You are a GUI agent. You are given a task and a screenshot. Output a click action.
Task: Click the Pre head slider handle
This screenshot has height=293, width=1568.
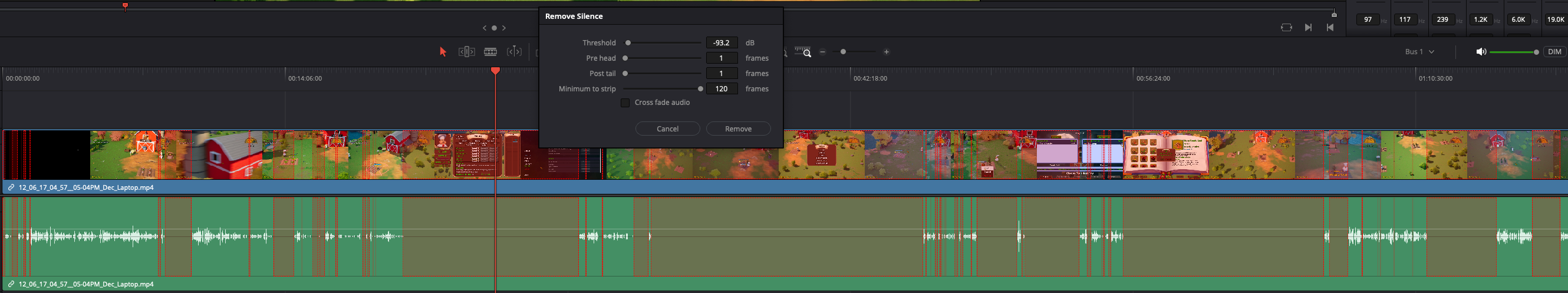(x=625, y=58)
